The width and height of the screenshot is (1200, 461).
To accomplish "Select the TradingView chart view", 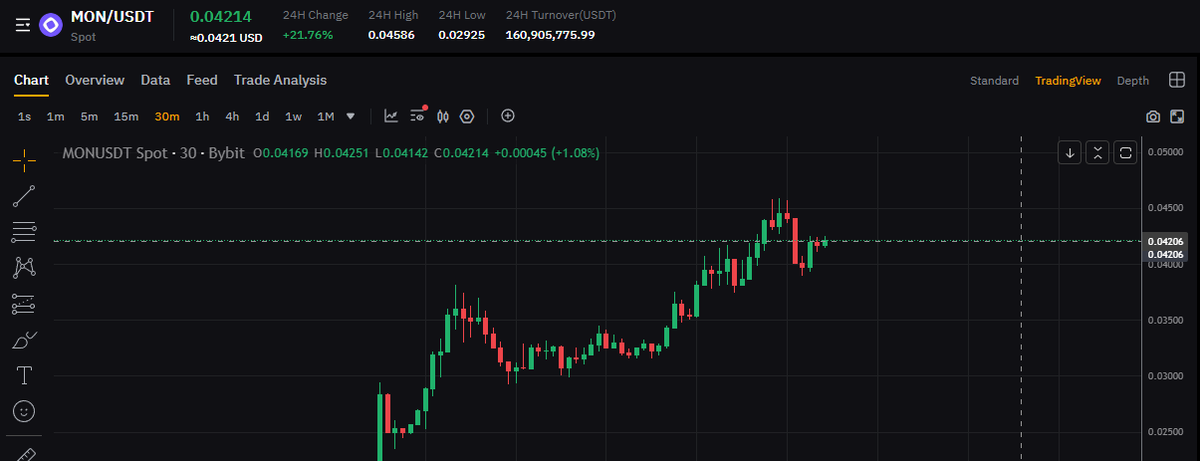I will 1068,81.
